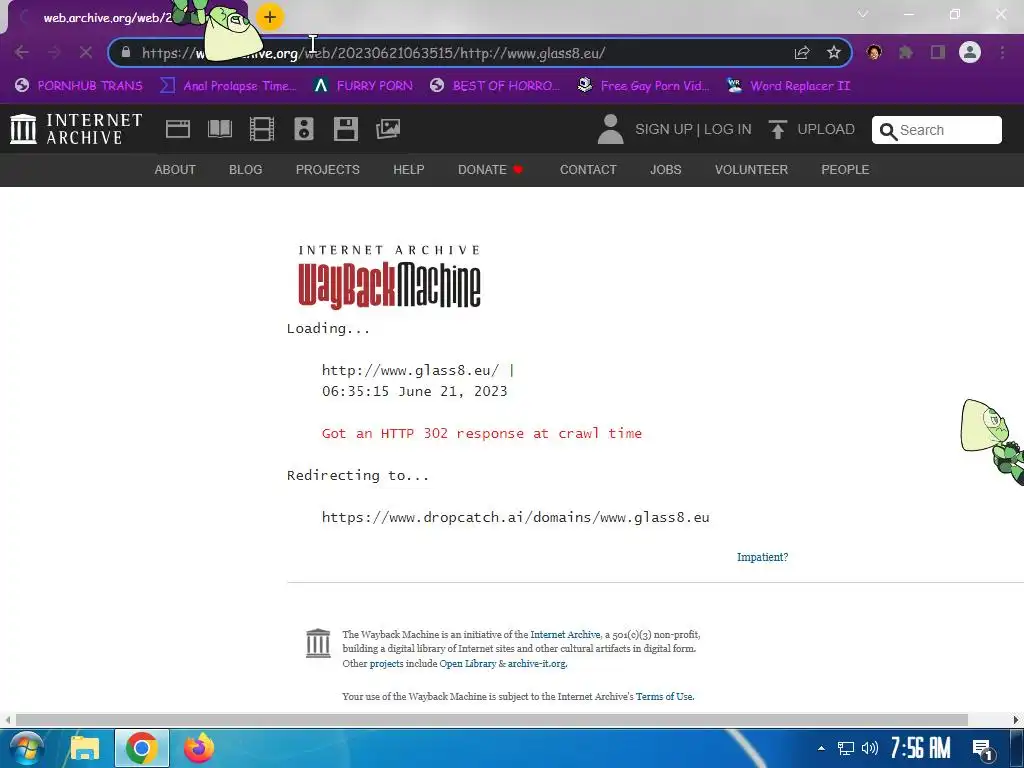Open the VOLUNTEER menu item
The height and width of the screenshot is (768, 1024).
[751, 170]
